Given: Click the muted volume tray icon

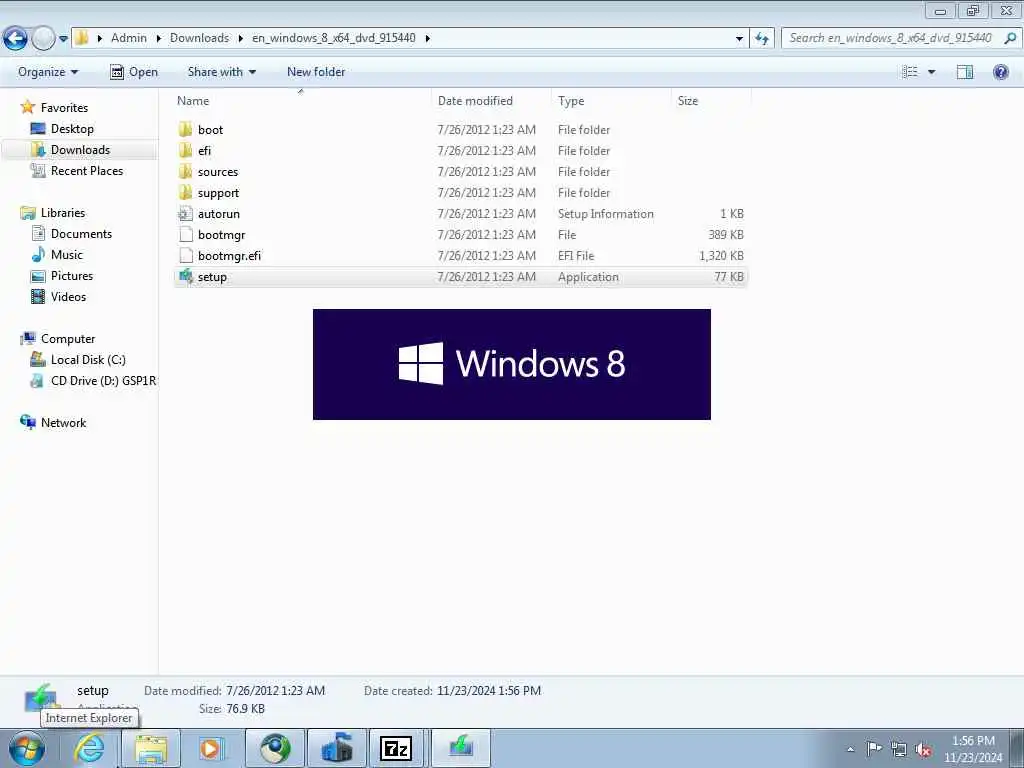Looking at the screenshot, I should coord(923,749).
